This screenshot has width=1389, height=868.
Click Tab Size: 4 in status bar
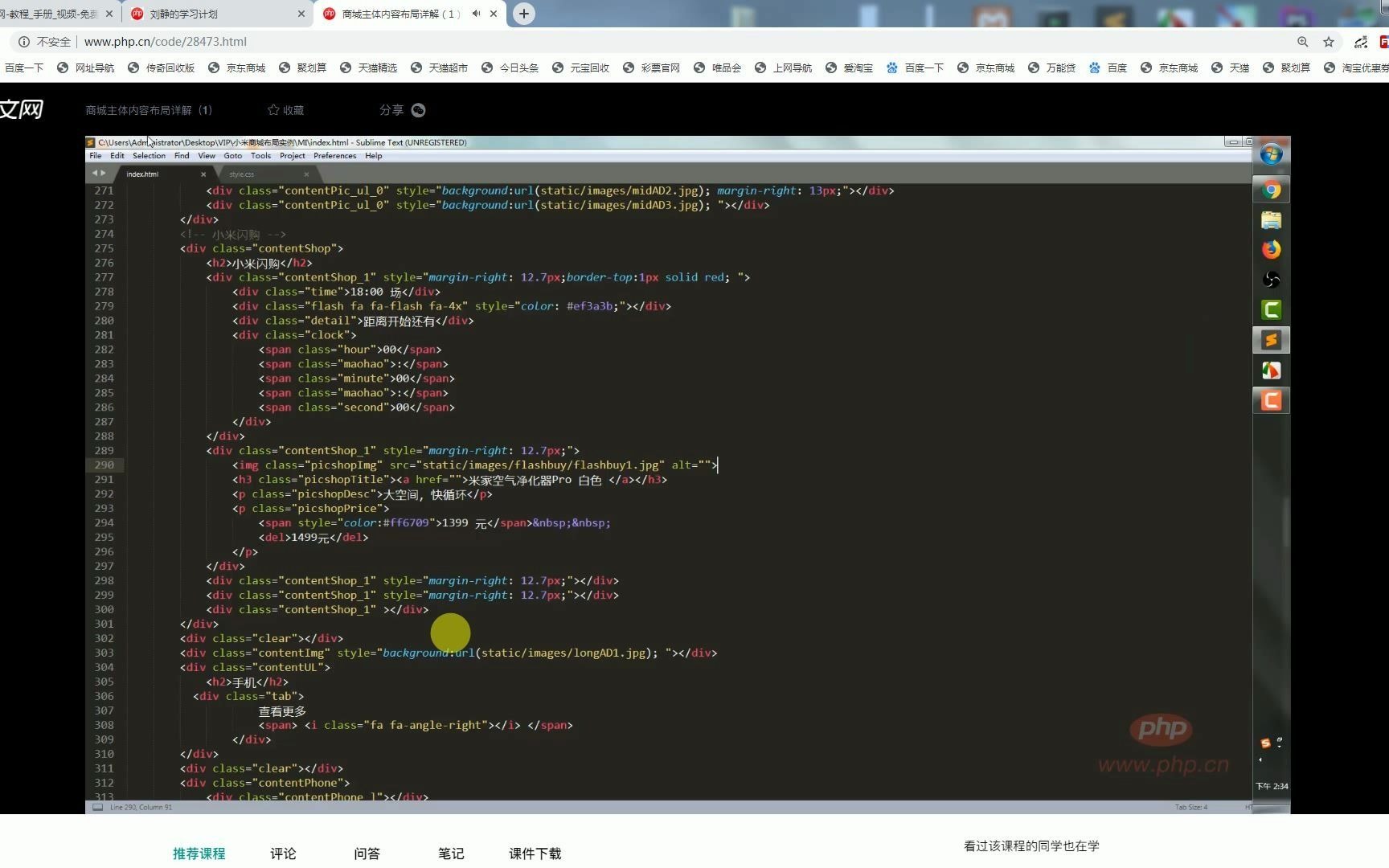click(1190, 807)
